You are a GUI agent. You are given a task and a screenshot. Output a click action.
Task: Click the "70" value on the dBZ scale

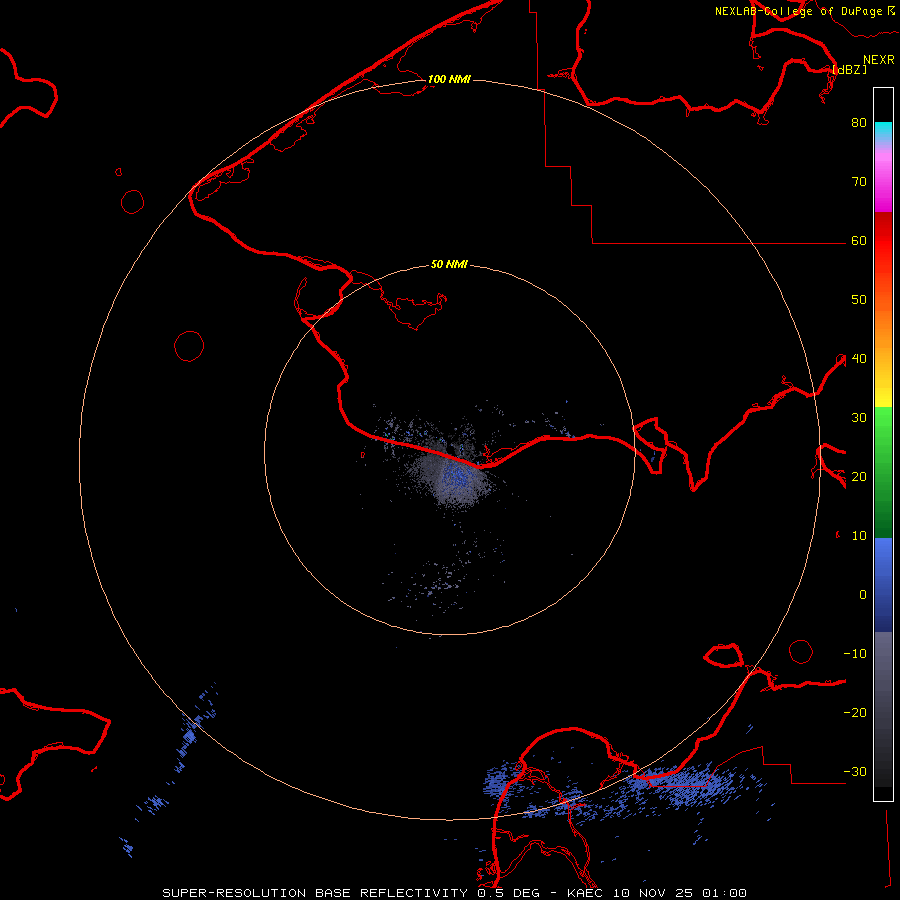tap(859, 182)
